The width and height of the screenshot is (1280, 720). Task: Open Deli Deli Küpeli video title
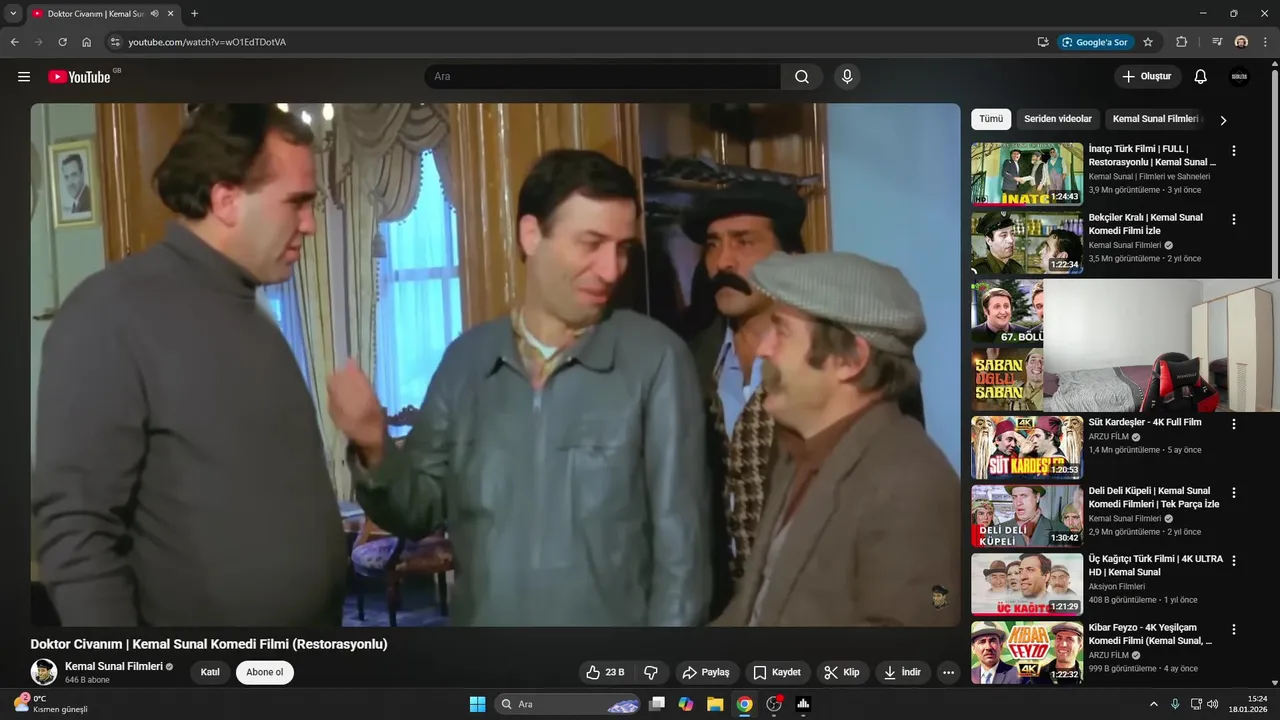click(x=1154, y=497)
